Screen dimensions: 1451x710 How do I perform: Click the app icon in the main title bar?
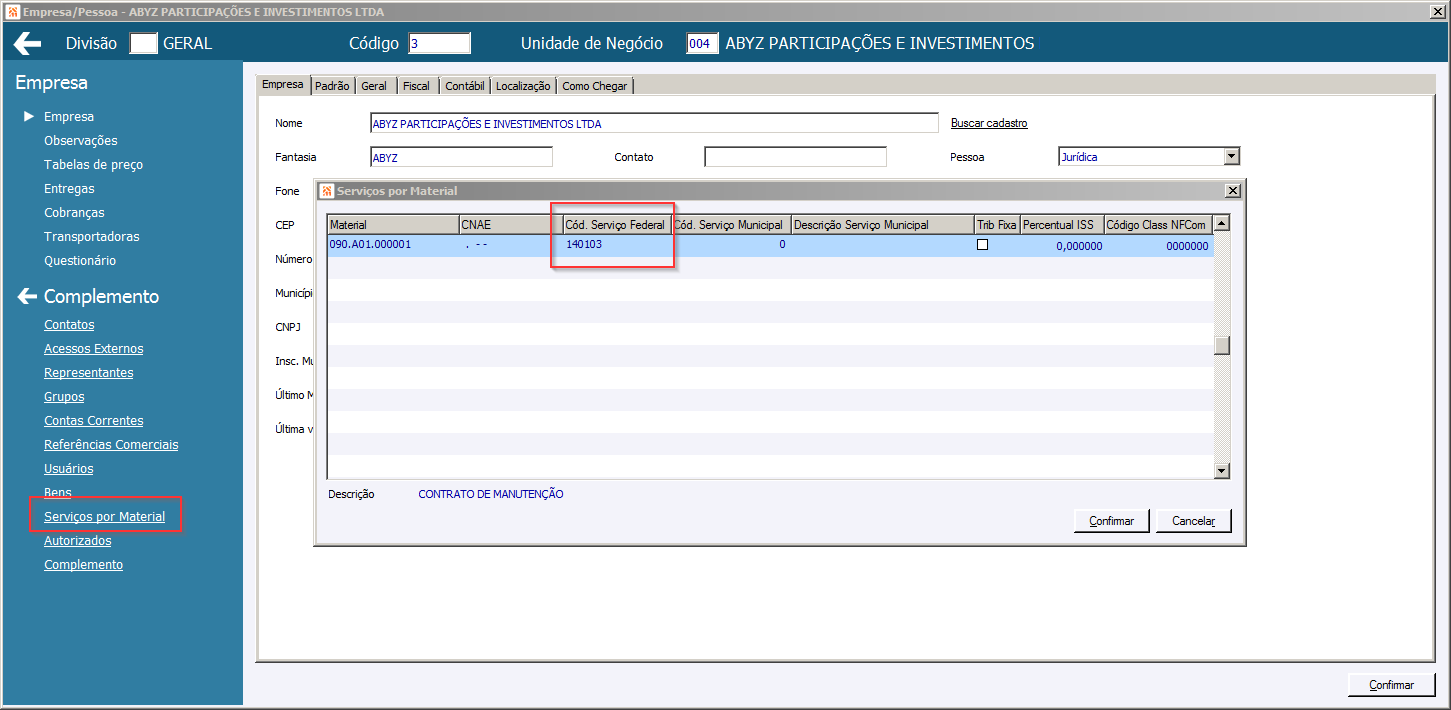pyautogui.click(x=12, y=12)
